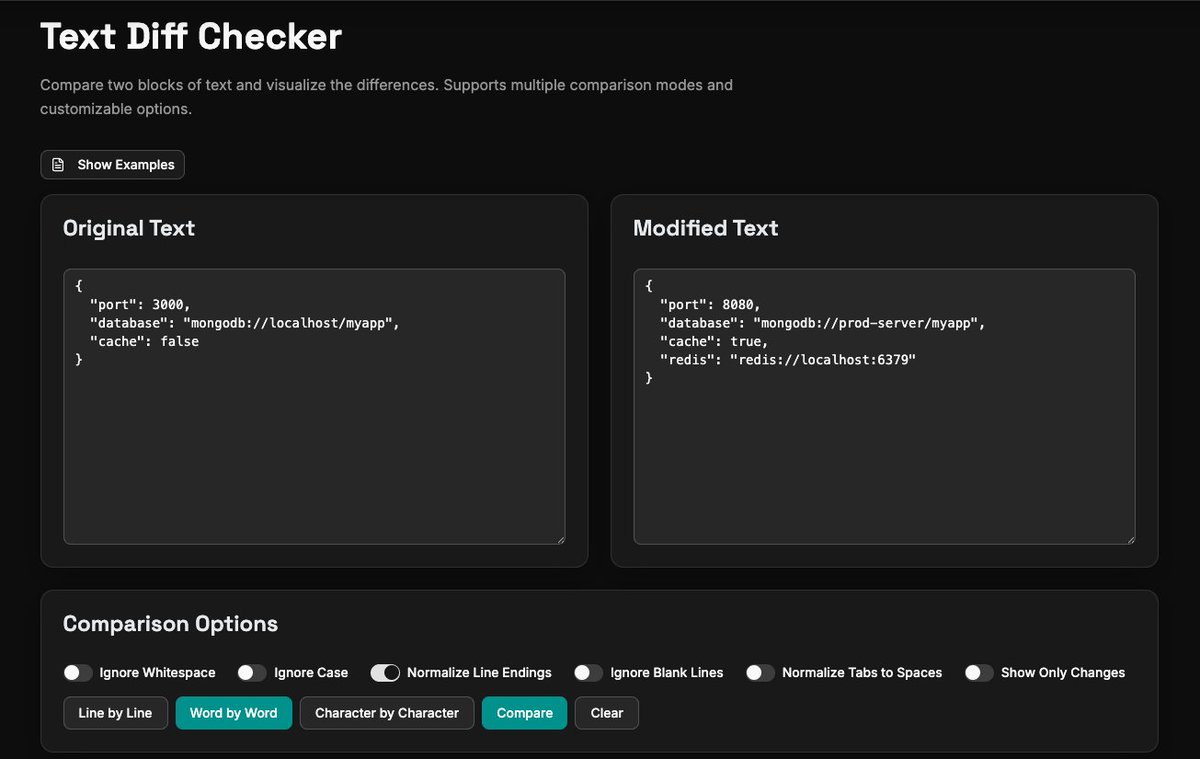Run the Compare button

click(525, 713)
